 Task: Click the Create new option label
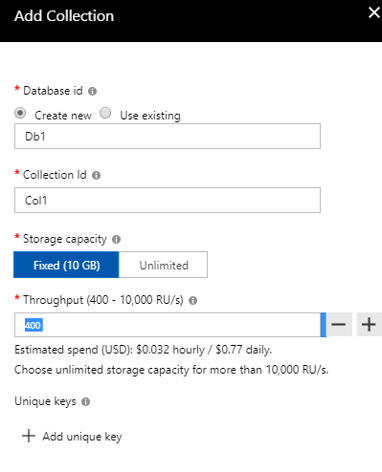[63, 116]
